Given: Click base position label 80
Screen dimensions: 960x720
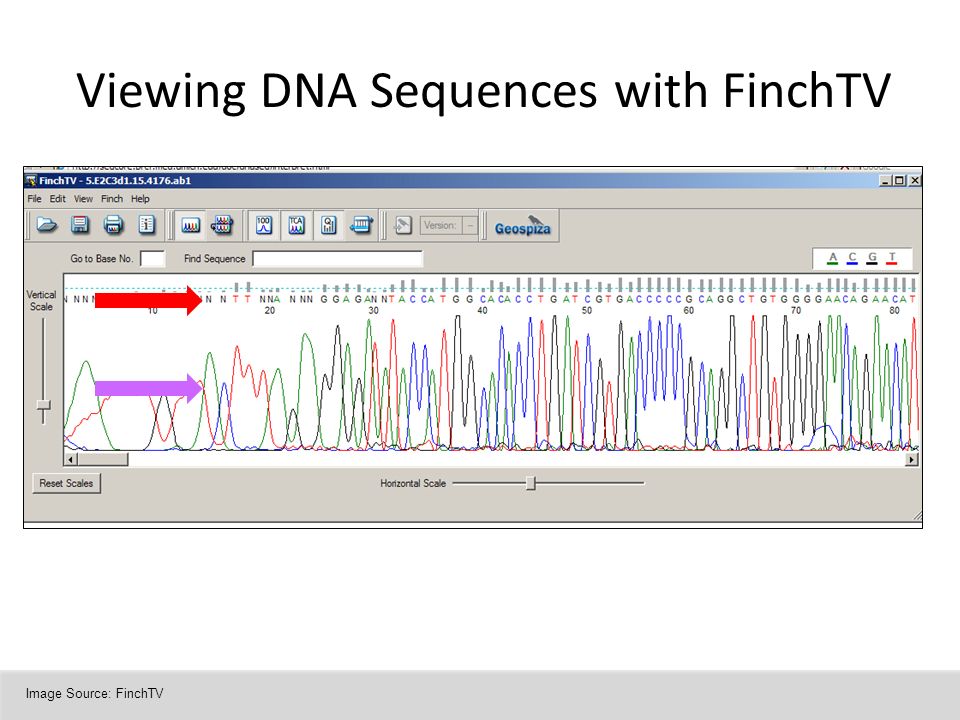Looking at the screenshot, I should (894, 310).
